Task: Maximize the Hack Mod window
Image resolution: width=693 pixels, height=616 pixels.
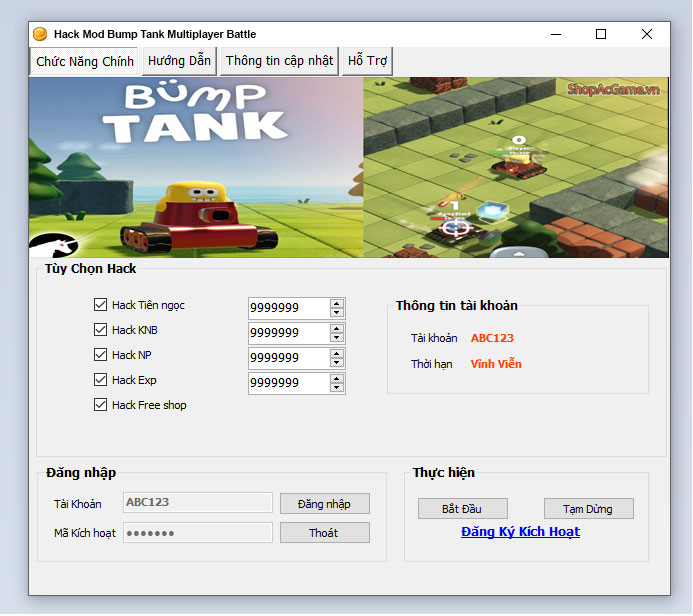Action: point(601,34)
